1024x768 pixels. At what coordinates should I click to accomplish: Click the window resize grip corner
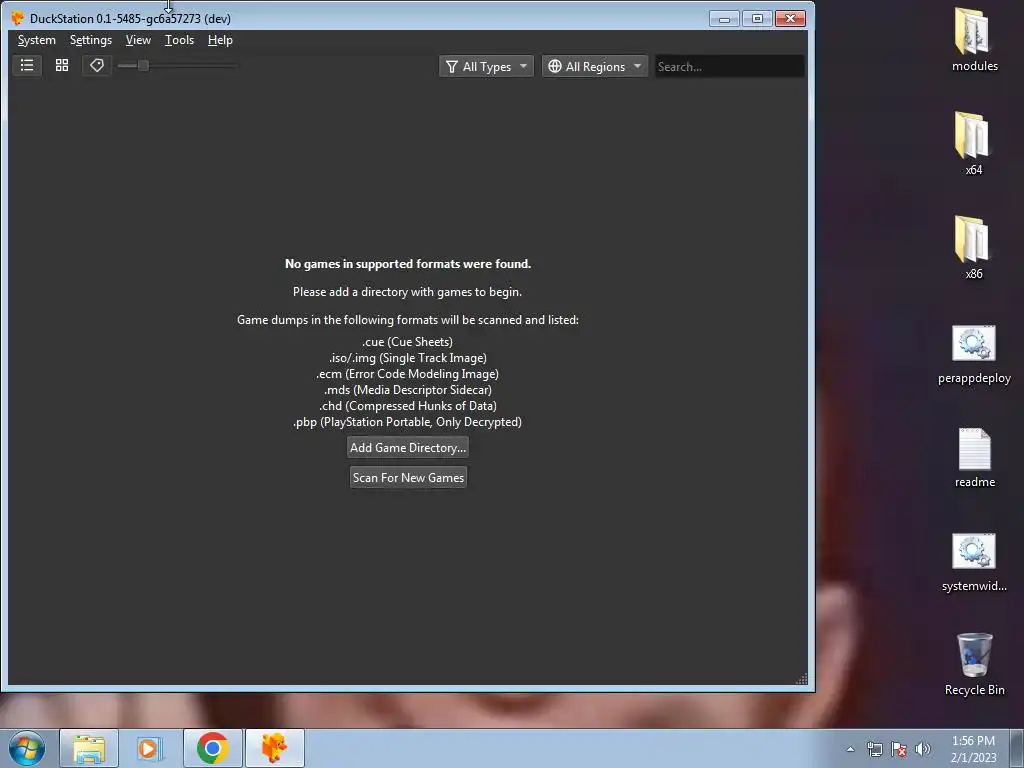point(802,679)
